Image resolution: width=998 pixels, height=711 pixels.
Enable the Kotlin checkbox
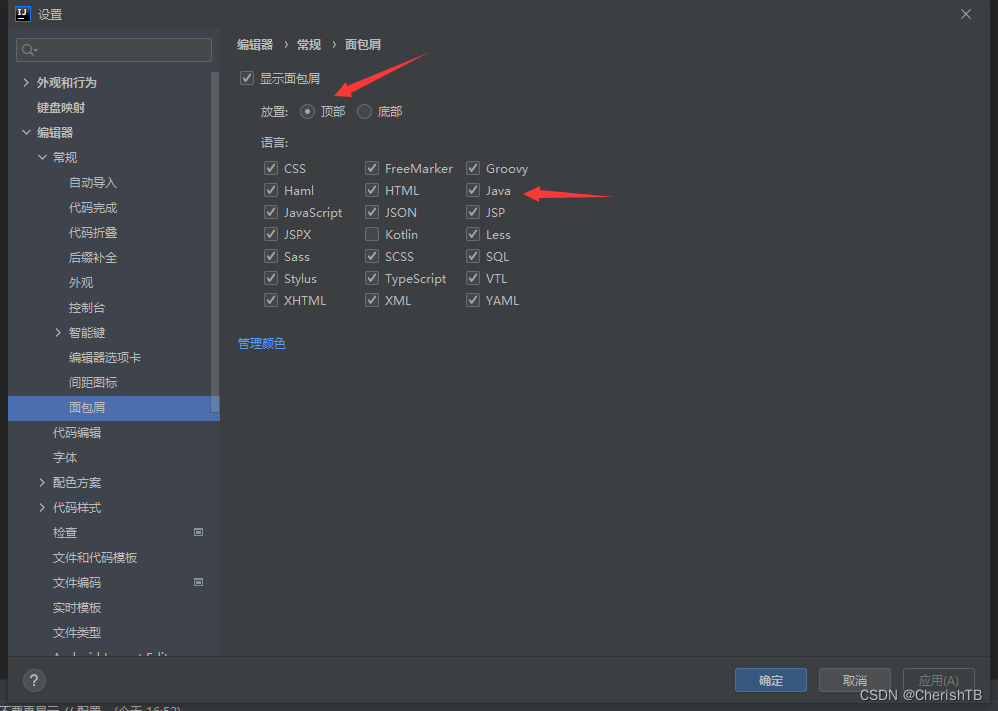coord(372,234)
